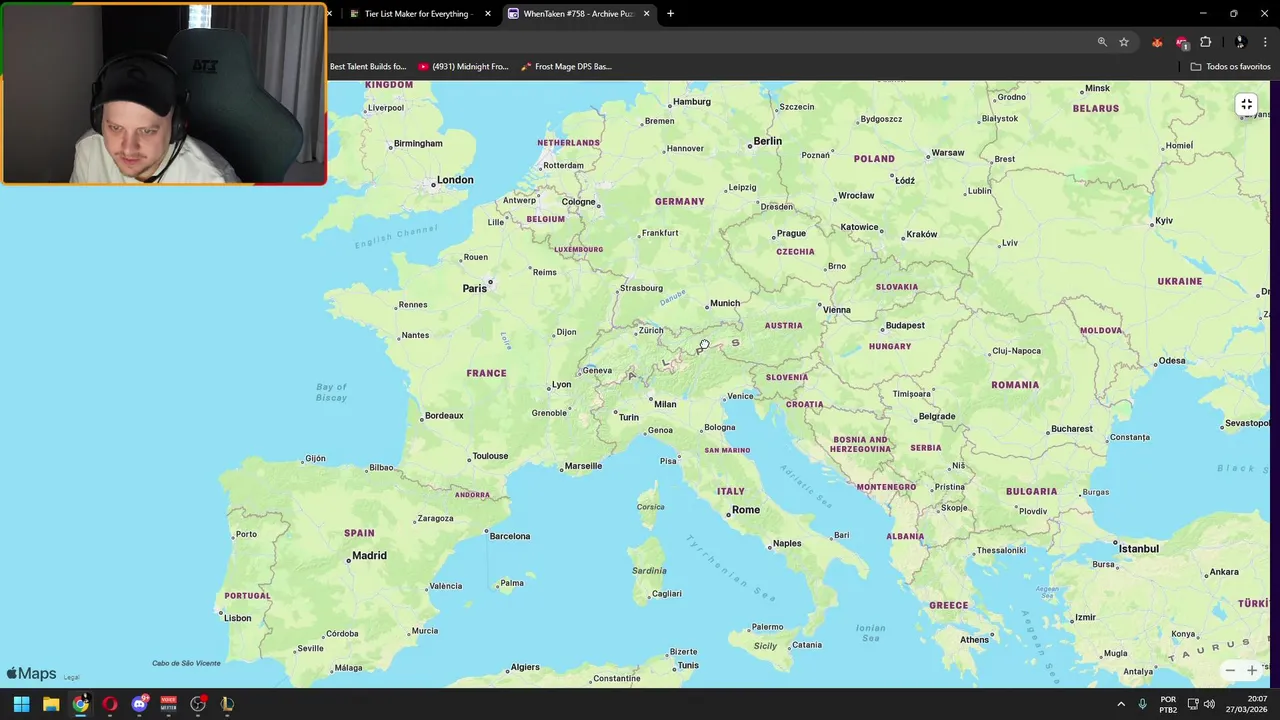This screenshot has height=720, width=1280.
Task: Click the Rome label on the map
Action: point(746,510)
